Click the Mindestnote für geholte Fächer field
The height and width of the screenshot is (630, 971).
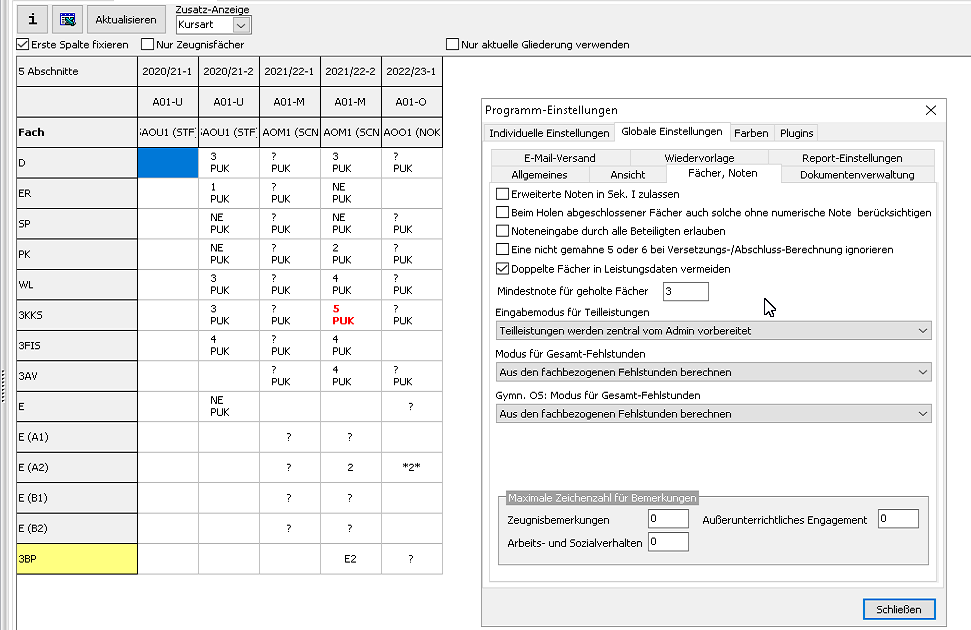[x=686, y=291]
